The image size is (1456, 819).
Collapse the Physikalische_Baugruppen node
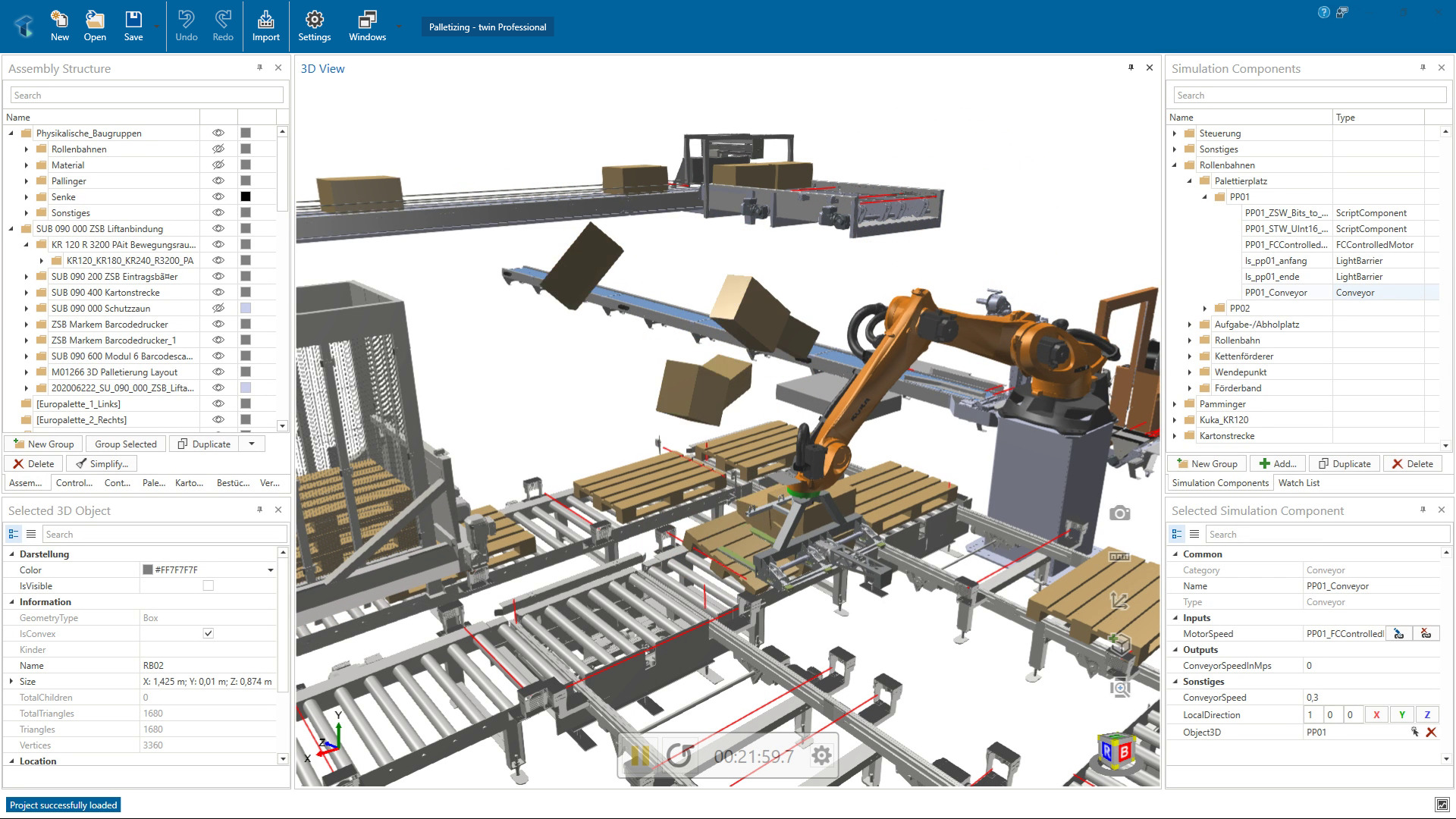pyautogui.click(x=11, y=133)
